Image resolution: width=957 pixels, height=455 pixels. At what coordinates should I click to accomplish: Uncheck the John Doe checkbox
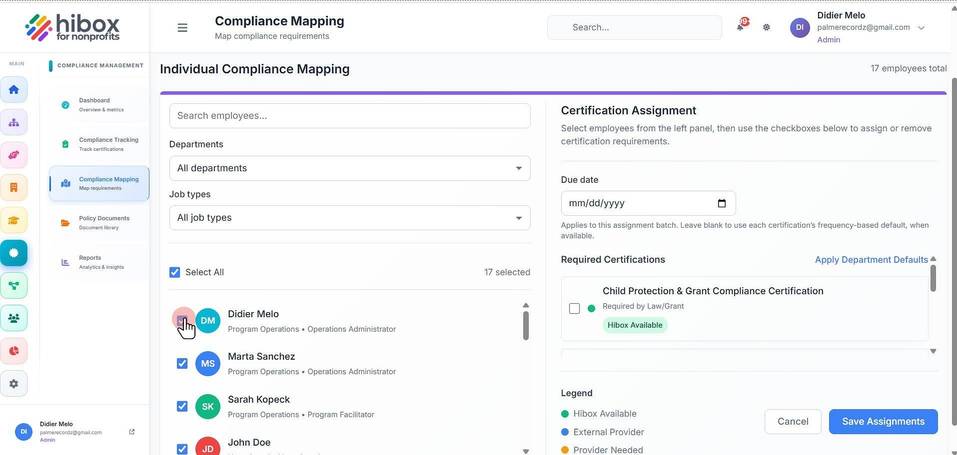pos(182,449)
